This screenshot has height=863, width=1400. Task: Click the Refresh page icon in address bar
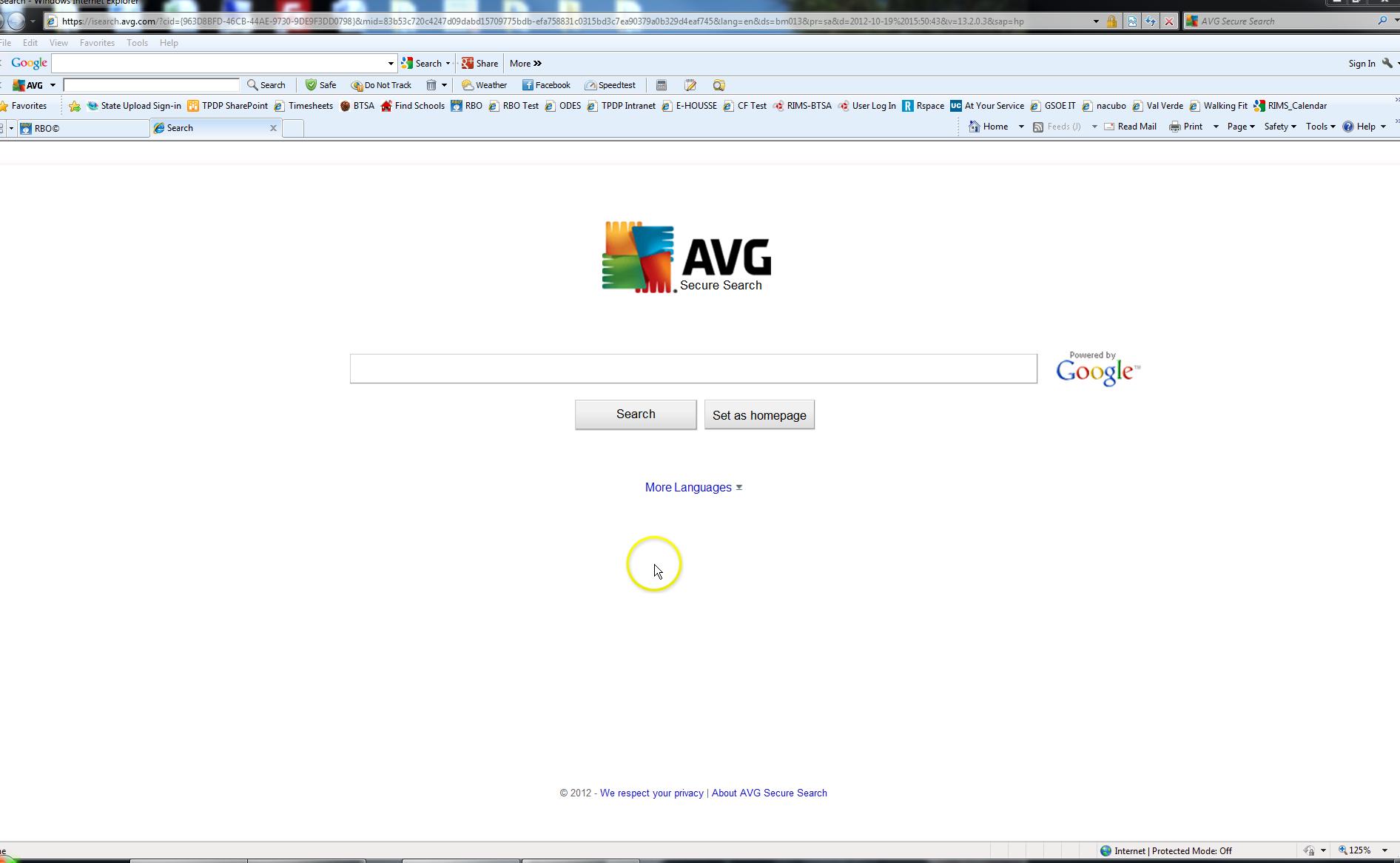click(1151, 21)
